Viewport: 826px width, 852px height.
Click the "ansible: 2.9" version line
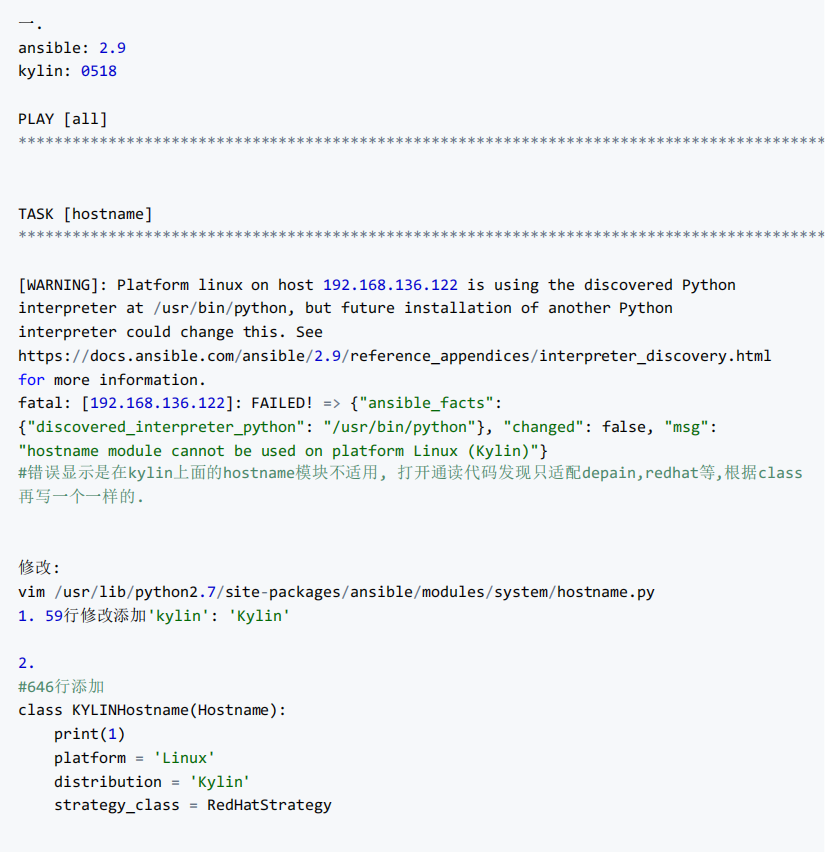coord(72,48)
